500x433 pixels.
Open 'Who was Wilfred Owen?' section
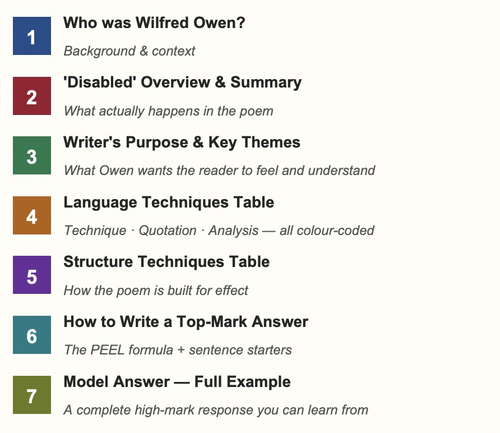[154, 23]
